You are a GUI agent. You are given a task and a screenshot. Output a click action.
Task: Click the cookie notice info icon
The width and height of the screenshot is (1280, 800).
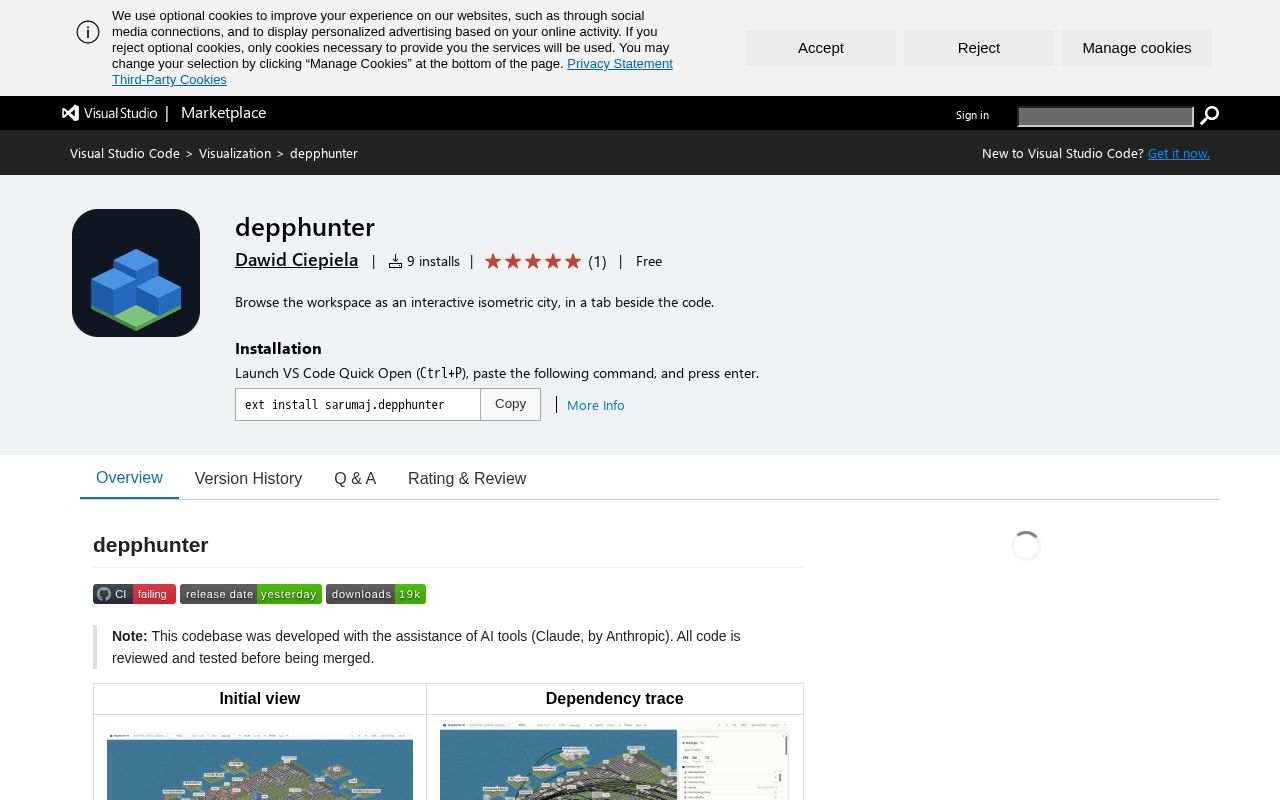click(x=88, y=32)
